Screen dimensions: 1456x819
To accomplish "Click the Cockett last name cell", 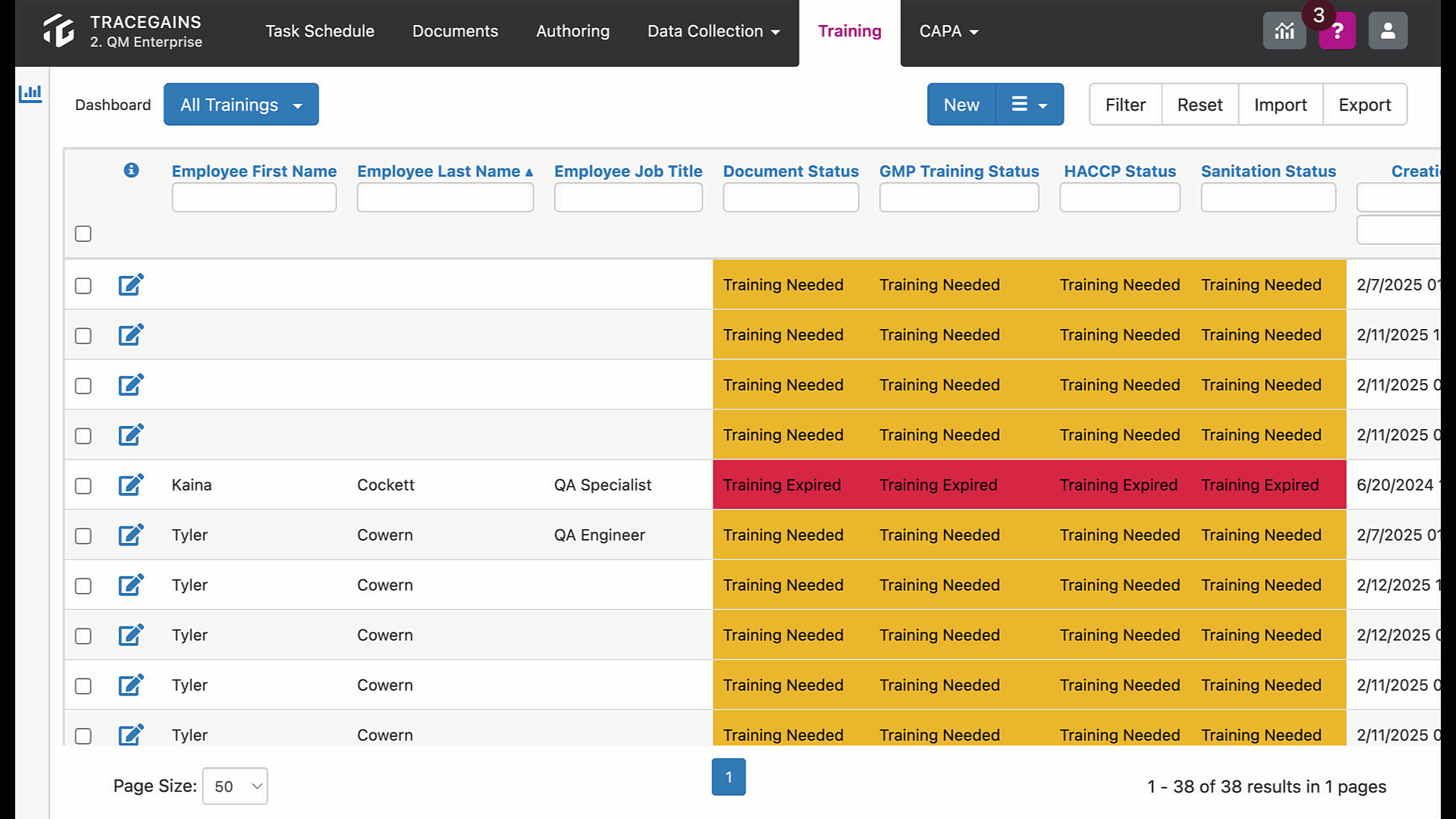I will (x=385, y=485).
